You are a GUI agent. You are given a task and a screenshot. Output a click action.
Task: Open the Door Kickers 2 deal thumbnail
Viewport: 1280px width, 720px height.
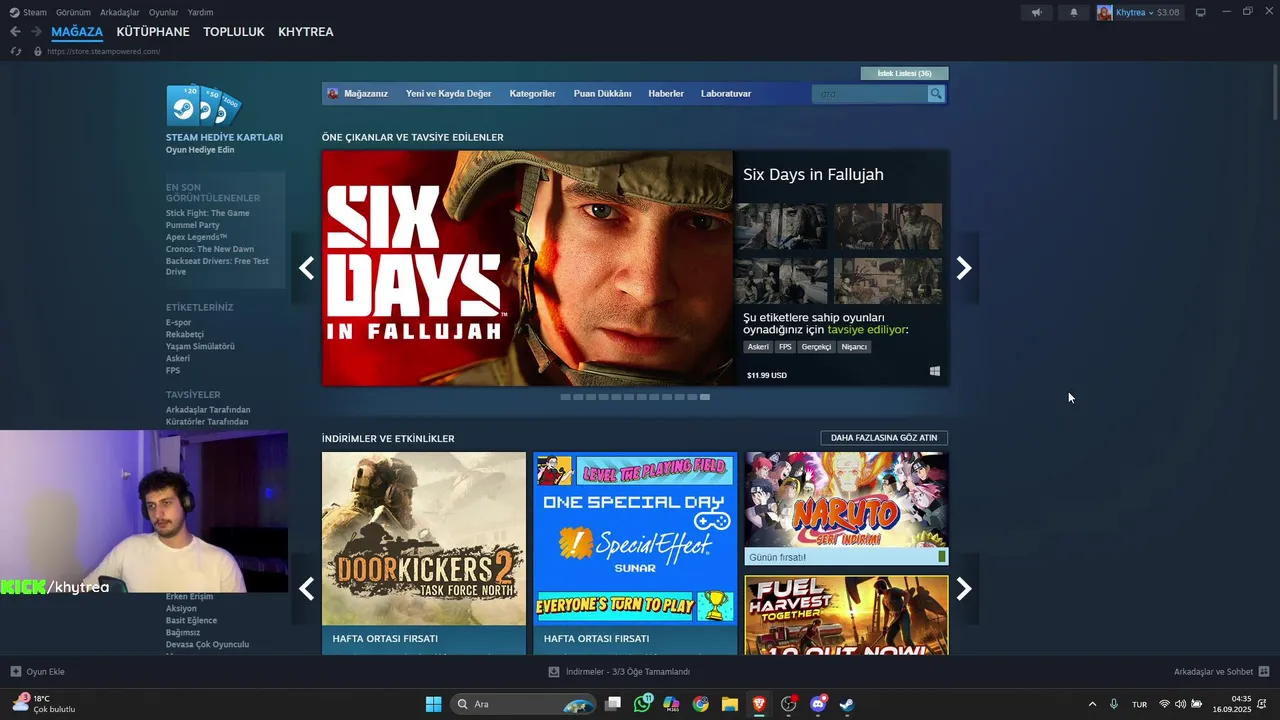[424, 539]
